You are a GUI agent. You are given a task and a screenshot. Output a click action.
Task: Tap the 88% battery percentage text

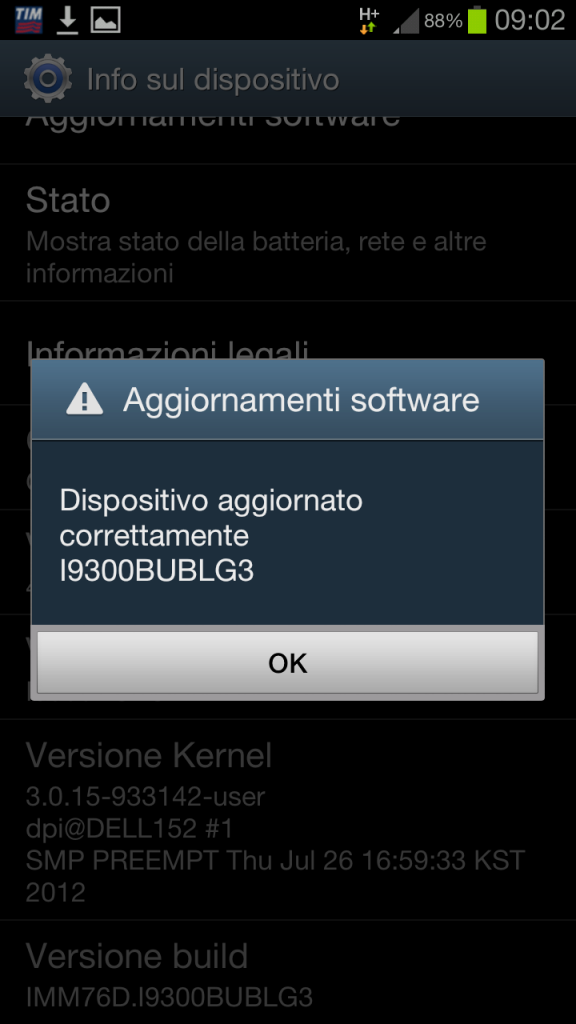click(443, 21)
